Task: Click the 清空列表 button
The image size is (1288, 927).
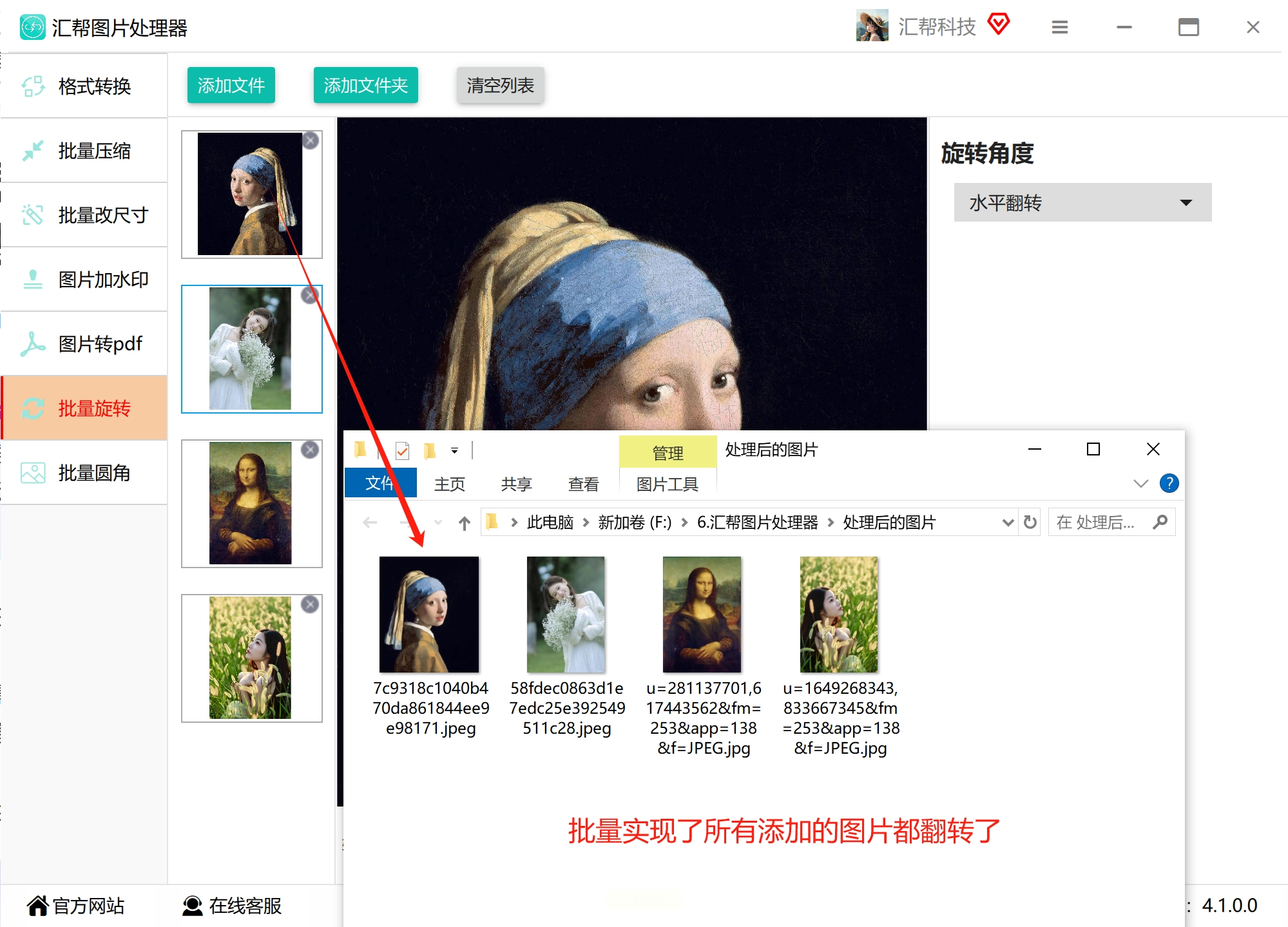Action: click(x=500, y=85)
